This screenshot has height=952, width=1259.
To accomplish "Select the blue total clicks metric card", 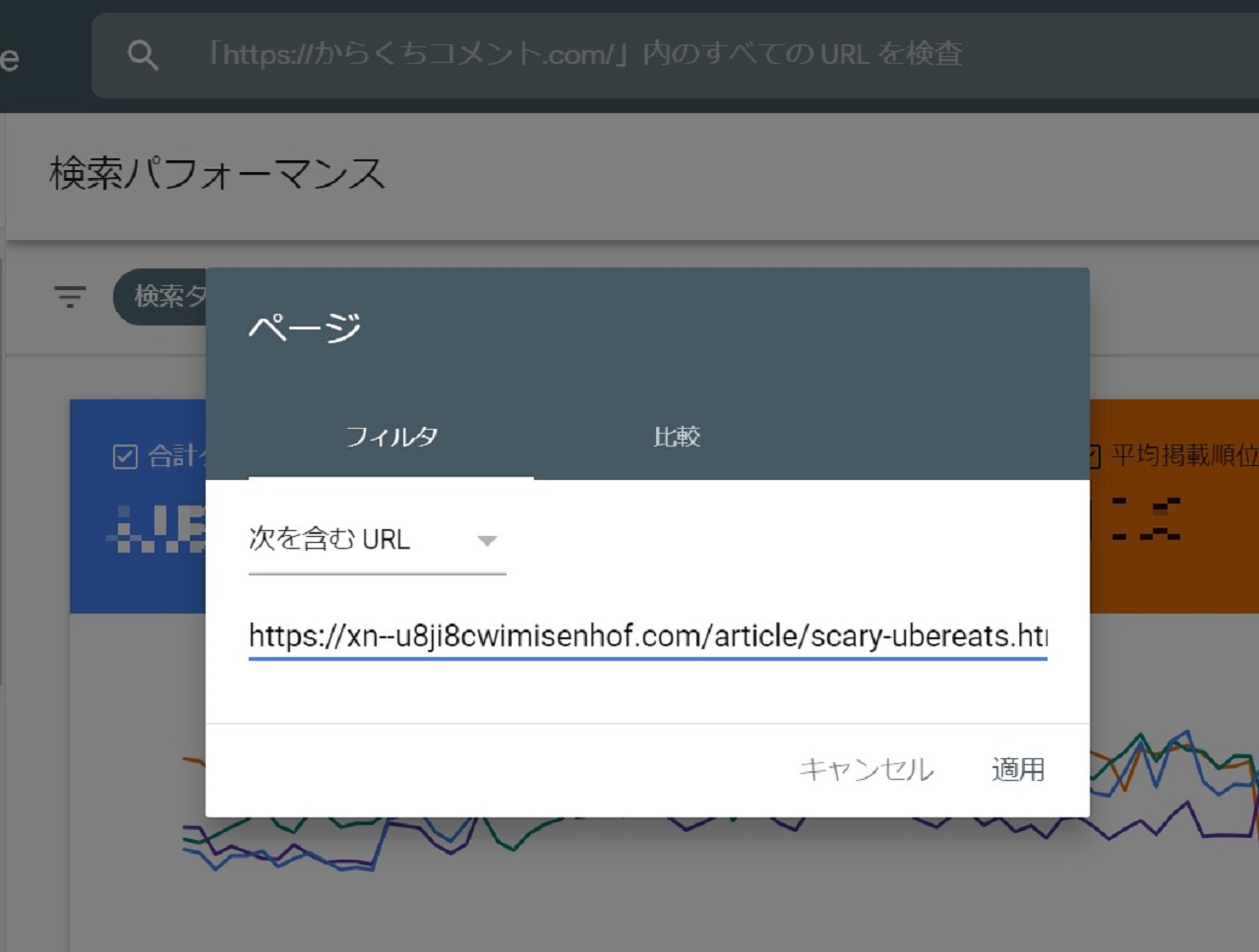I will pyautogui.click(x=138, y=551).
